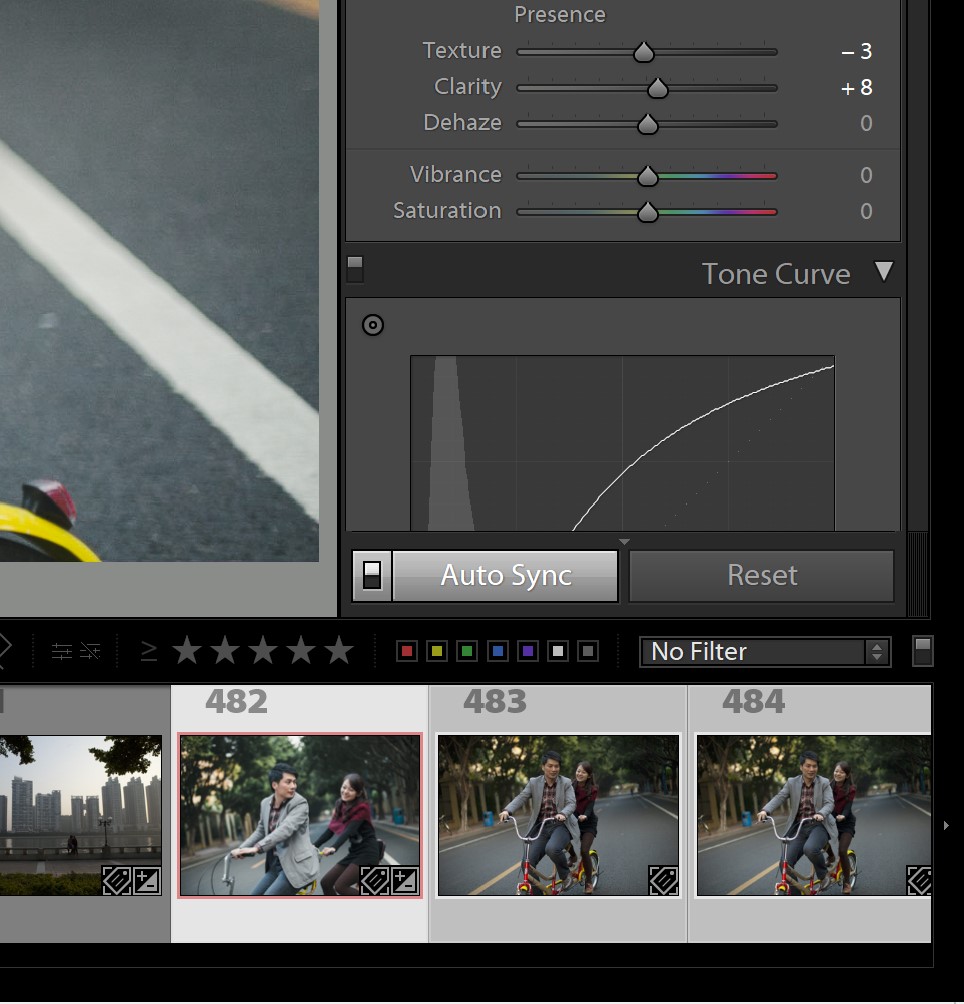The image size is (964, 1004).
Task: Filter by edited photos icon
Action: 61,652
